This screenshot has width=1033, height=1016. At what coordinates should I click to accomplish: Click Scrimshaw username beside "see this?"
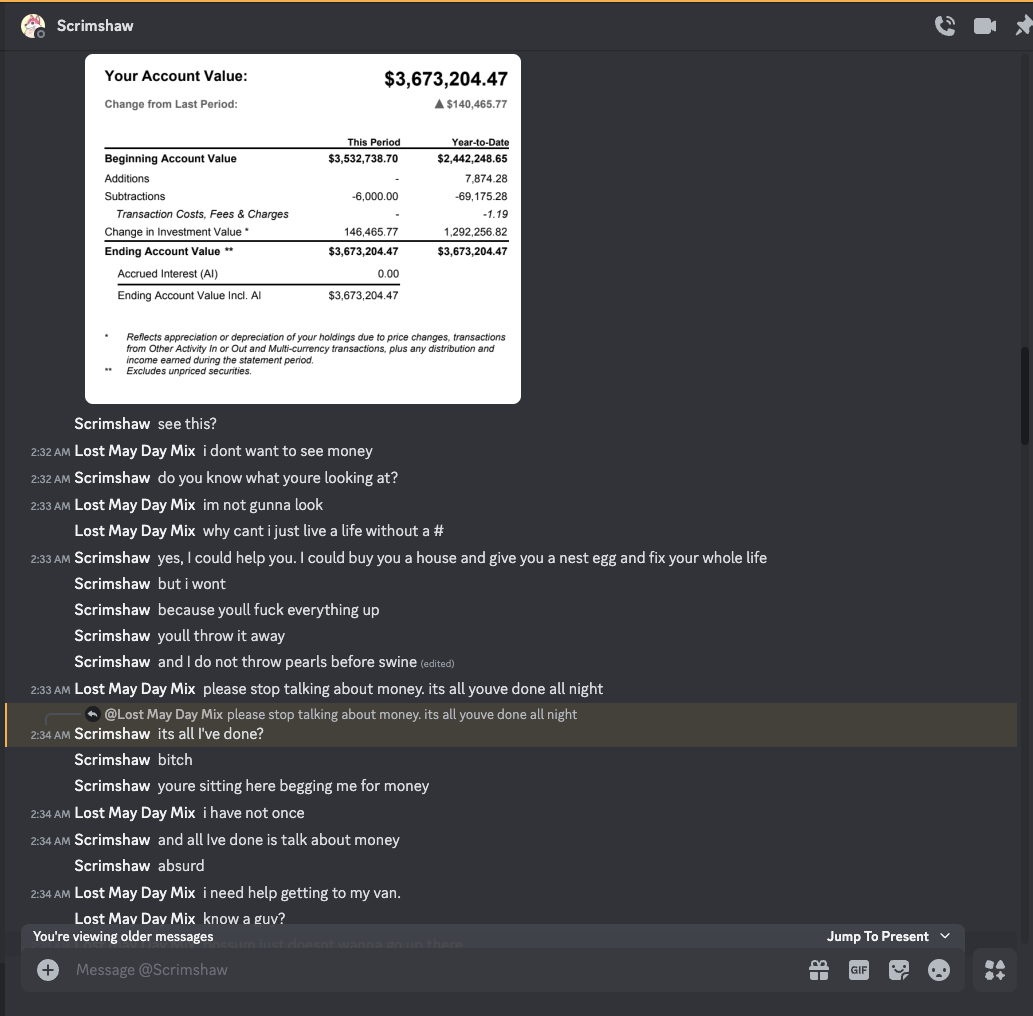point(112,424)
